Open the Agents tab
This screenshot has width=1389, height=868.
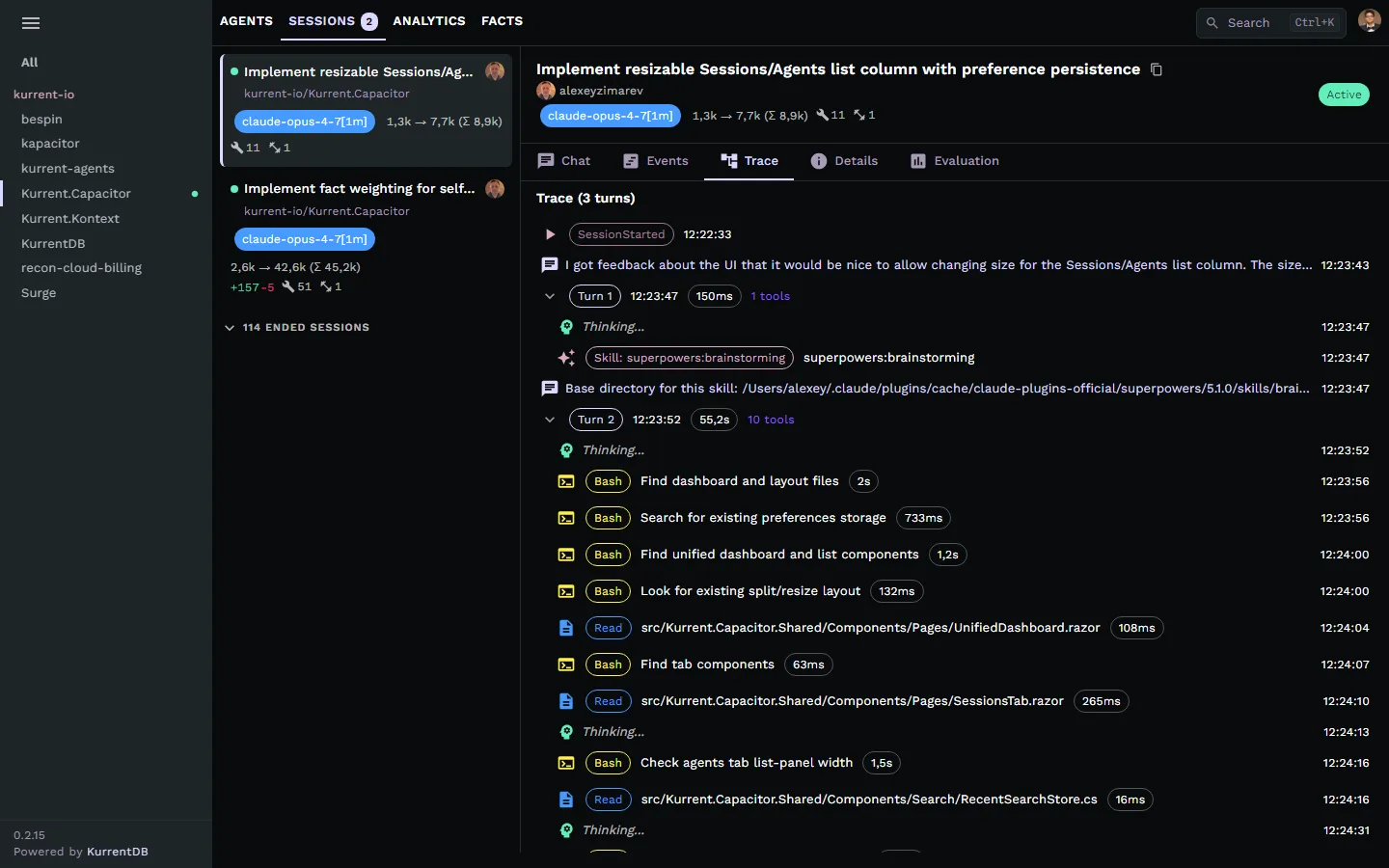point(246,21)
